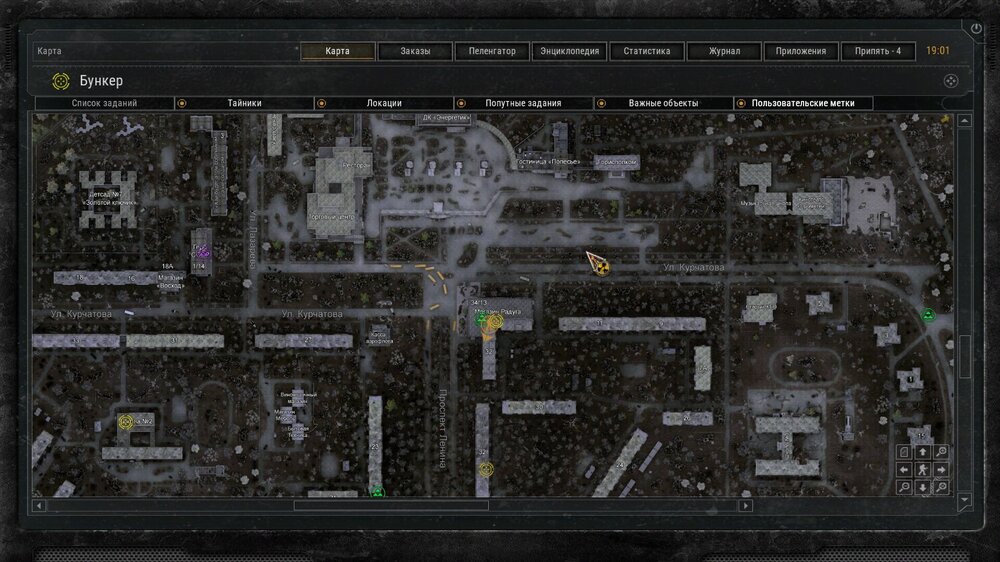Click the yellow marker on building №2
1000x562 pixels.
[126, 422]
